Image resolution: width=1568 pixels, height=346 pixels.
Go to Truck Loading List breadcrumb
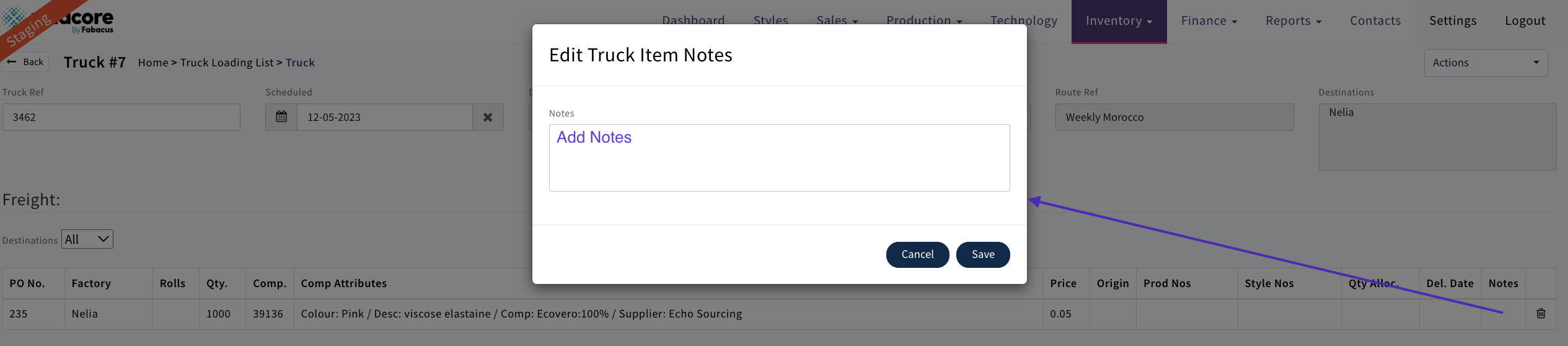coord(227,63)
